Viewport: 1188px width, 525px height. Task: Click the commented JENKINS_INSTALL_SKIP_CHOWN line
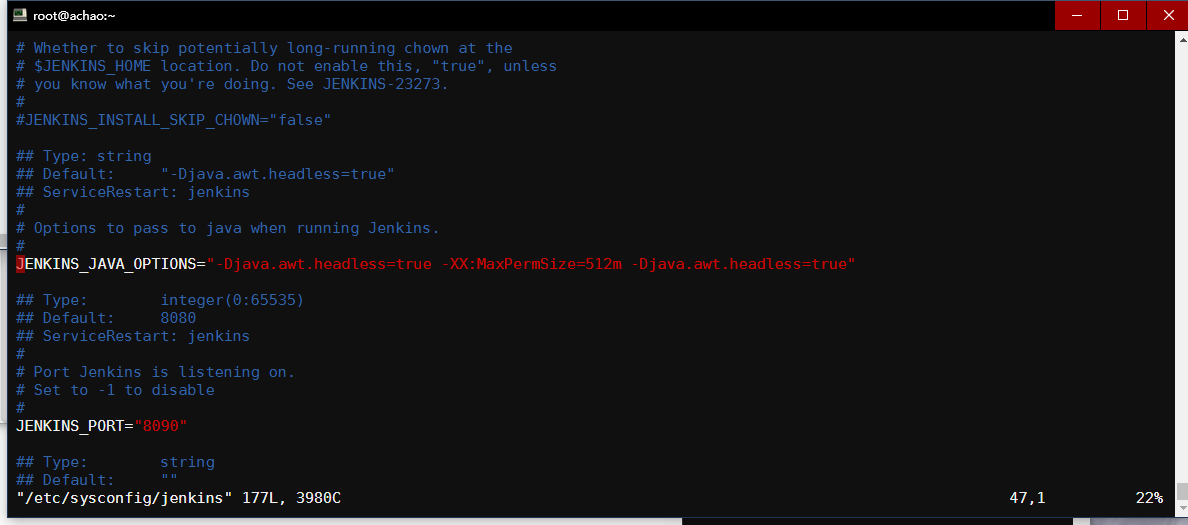click(173, 120)
